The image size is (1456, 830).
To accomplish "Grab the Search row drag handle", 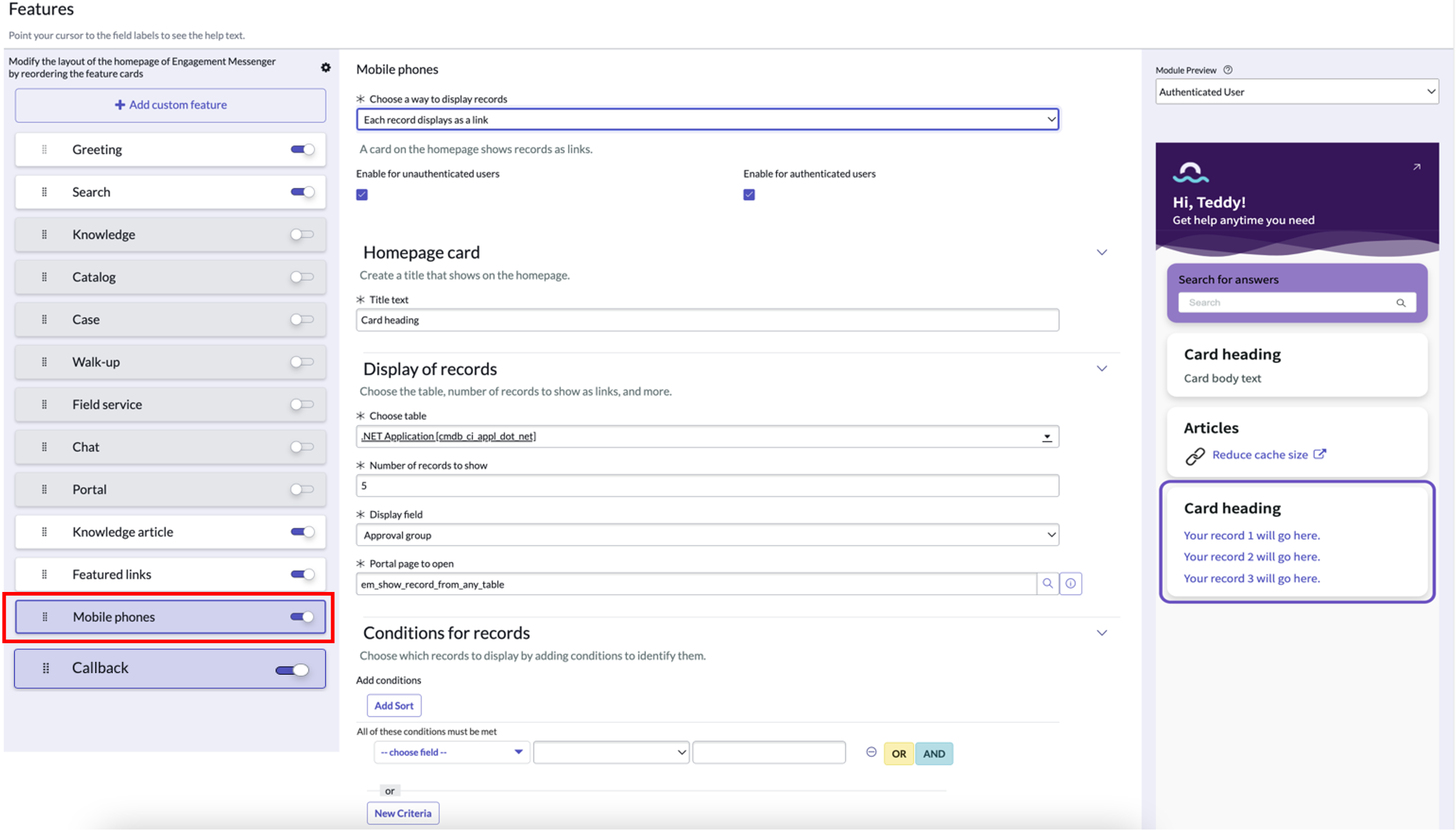I will tap(44, 192).
